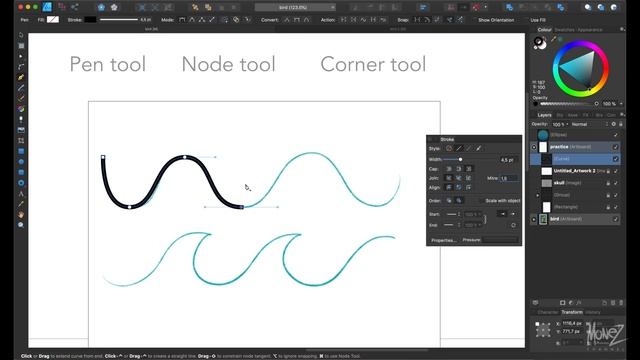Open the Start arrowhead style dropdown
This screenshot has height=360, width=640.
click(x=452, y=214)
